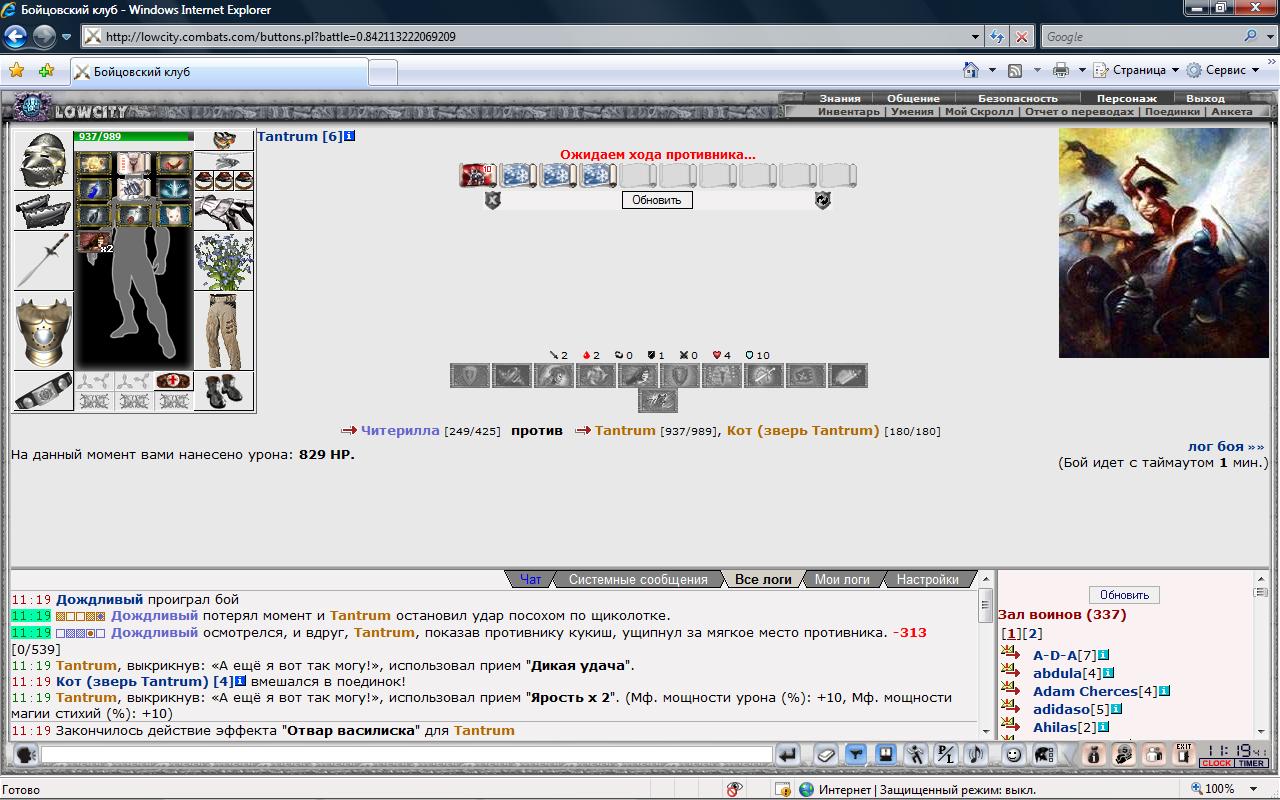Click the red cross medical item slot
This screenshot has height=800, width=1280.
(x=174, y=381)
